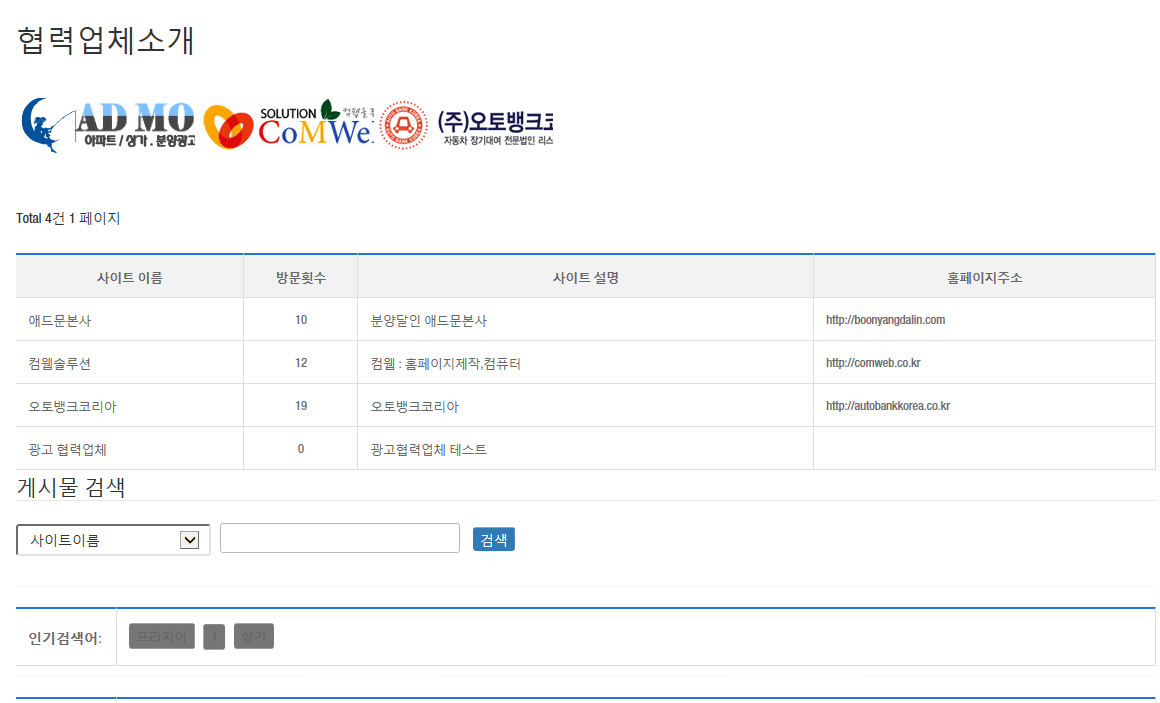Click the 사이트 설명 column header
This screenshot has width=1160, height=703.
coord(586,278)
